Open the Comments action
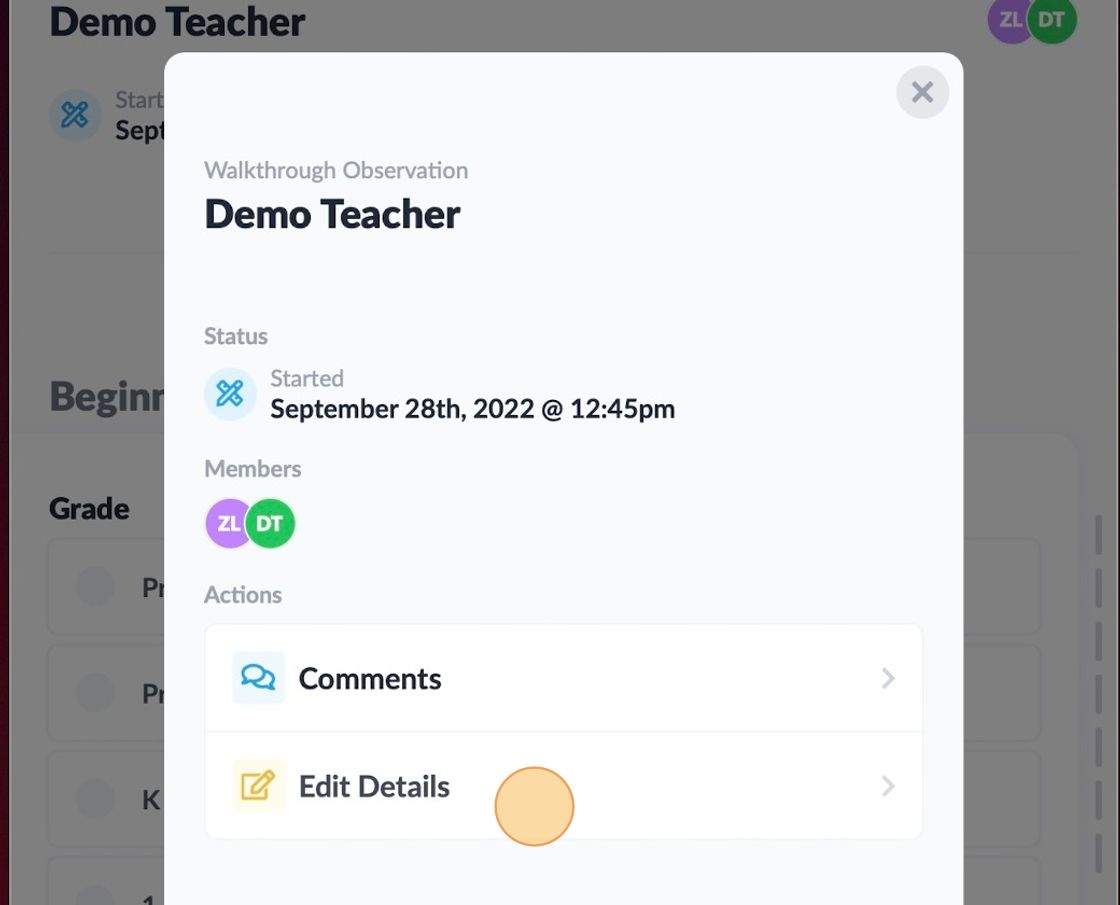Screen dimensions: 1120x905 [x=370, y=679]
